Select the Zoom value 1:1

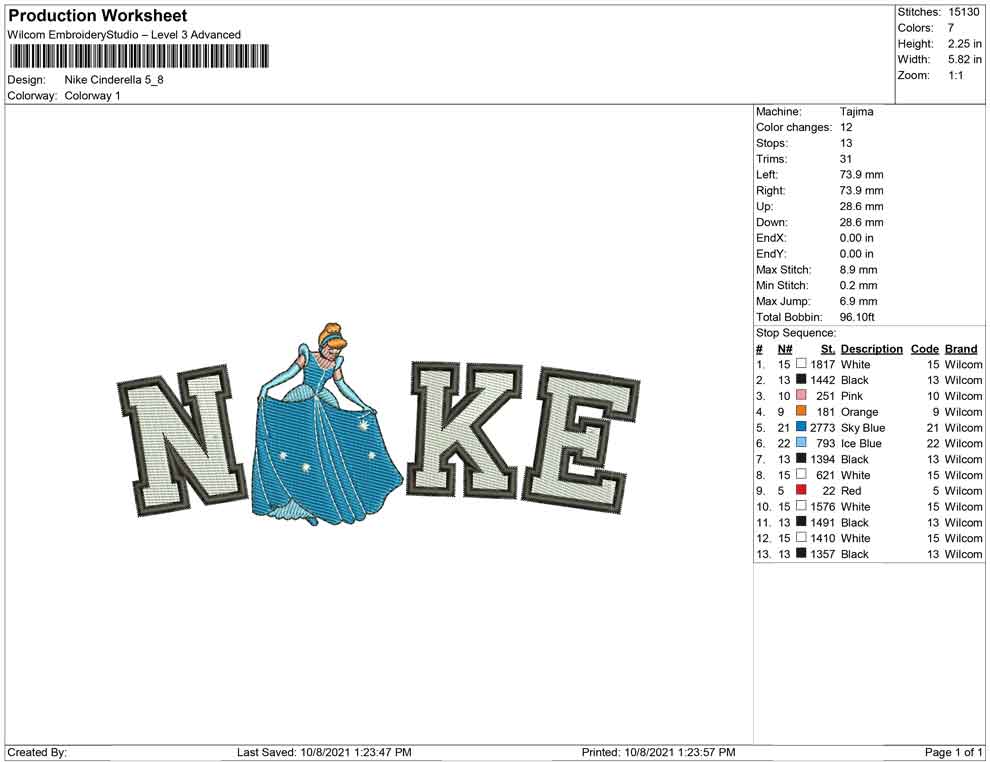(955, 75)
